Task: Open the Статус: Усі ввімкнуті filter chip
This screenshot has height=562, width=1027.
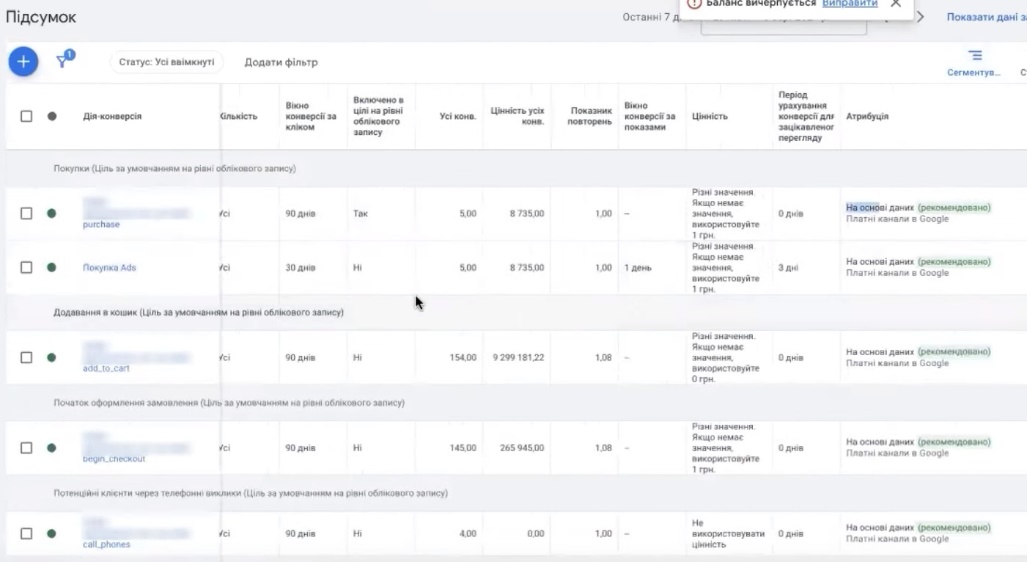Action: [166, 62]
